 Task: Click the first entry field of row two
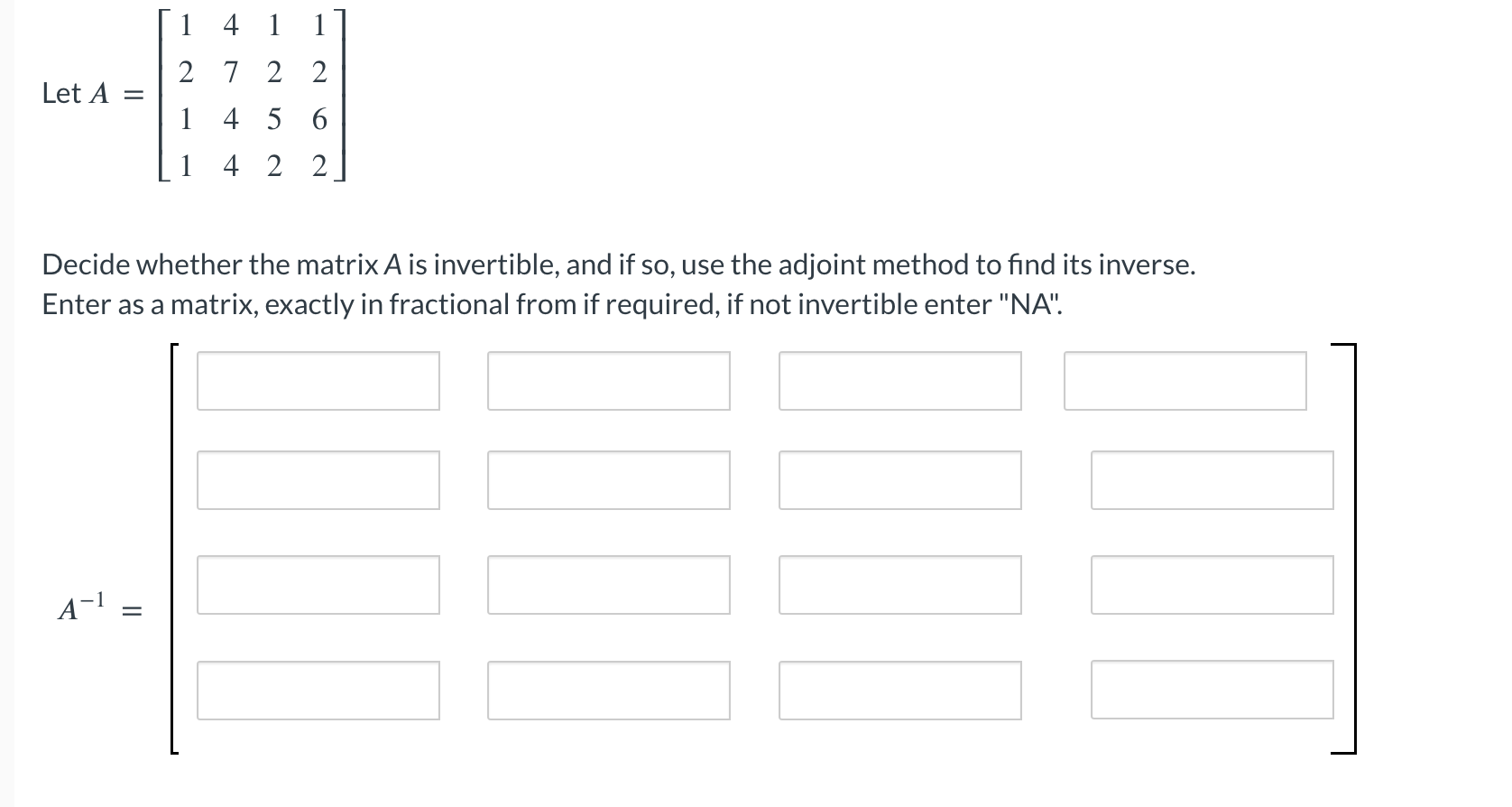tap(317, 480)
